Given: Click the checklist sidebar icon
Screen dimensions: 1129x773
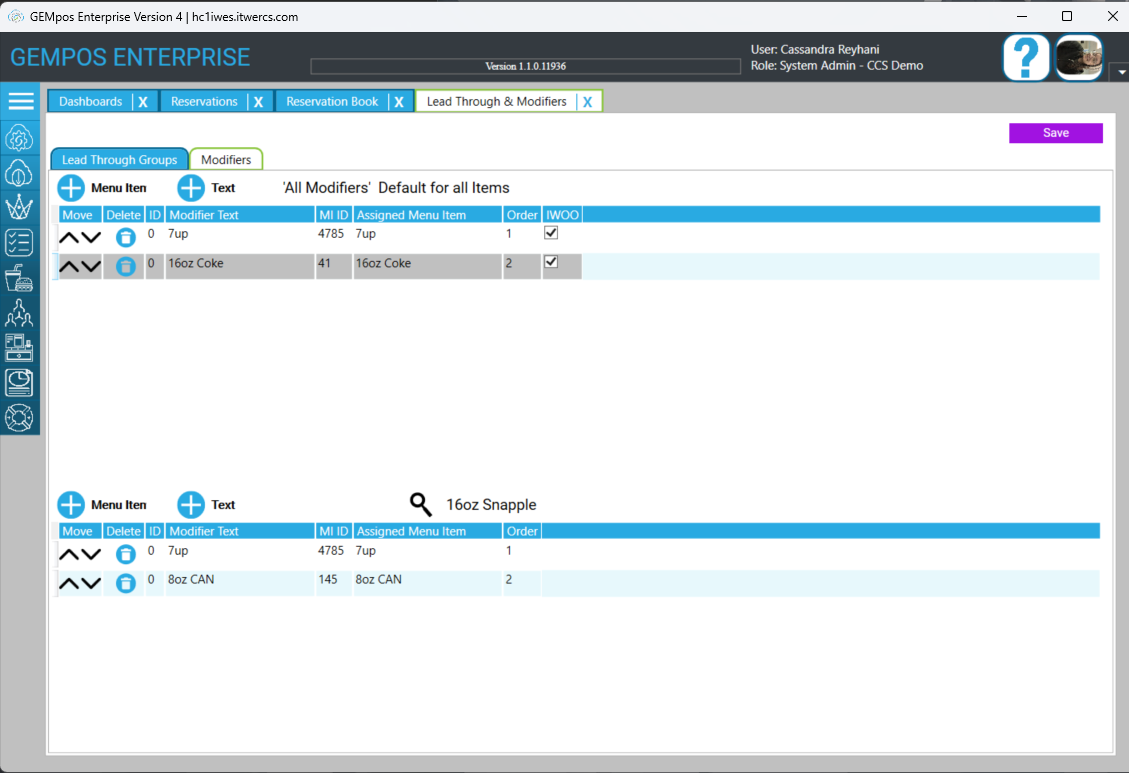Looking at the screenshot, I should [x=20, y=242].
